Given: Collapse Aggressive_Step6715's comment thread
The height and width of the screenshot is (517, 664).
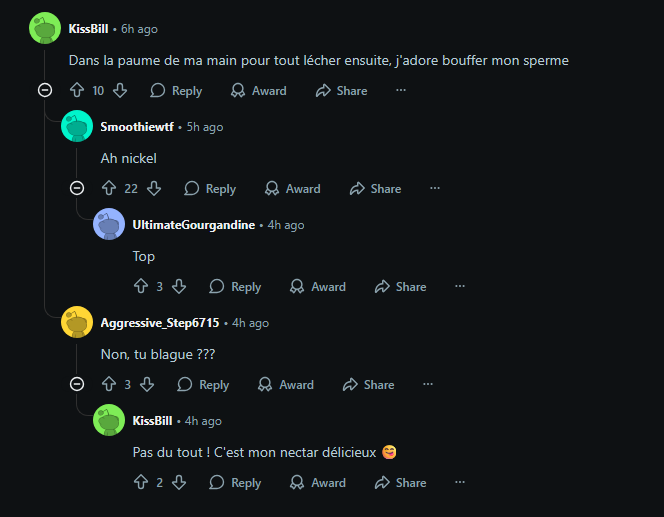Looking at the screenshot, I should 77,385.
